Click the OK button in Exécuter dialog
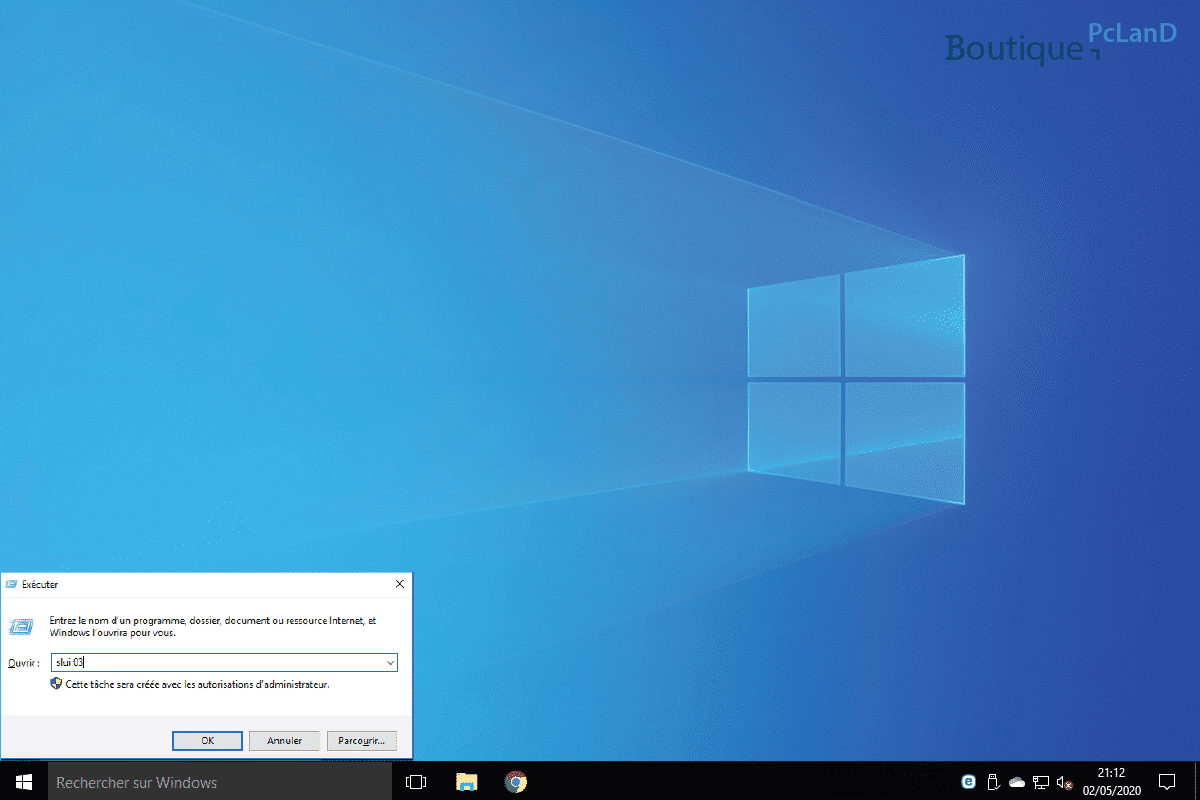This screenshot has height=800, width=1200. 207,741
